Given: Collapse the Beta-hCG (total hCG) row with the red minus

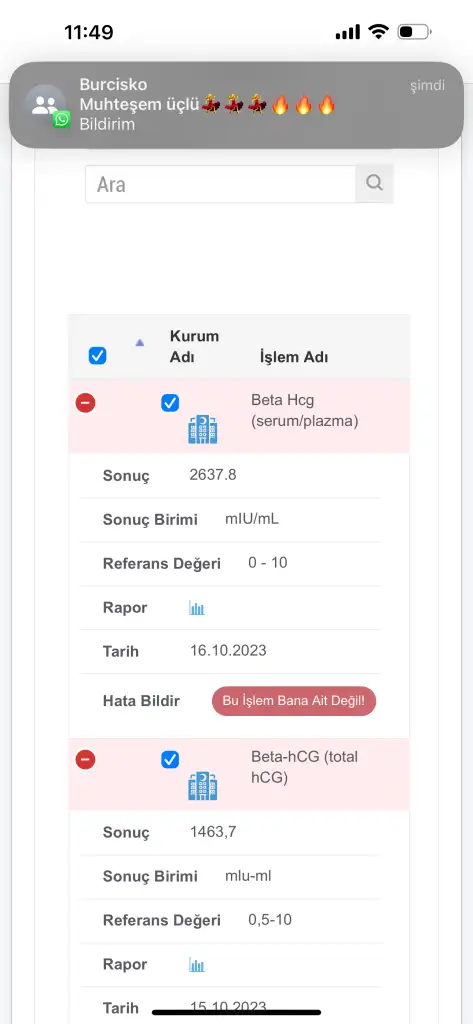Looking at the screenshot, I should click(86, 760).
